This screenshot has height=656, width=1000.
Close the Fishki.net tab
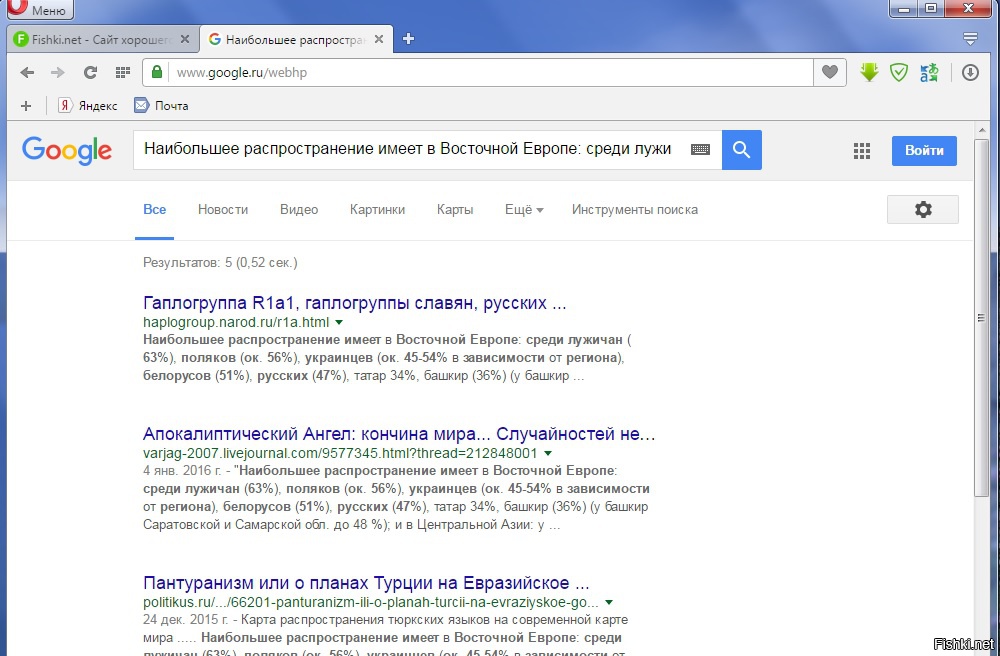185,40
